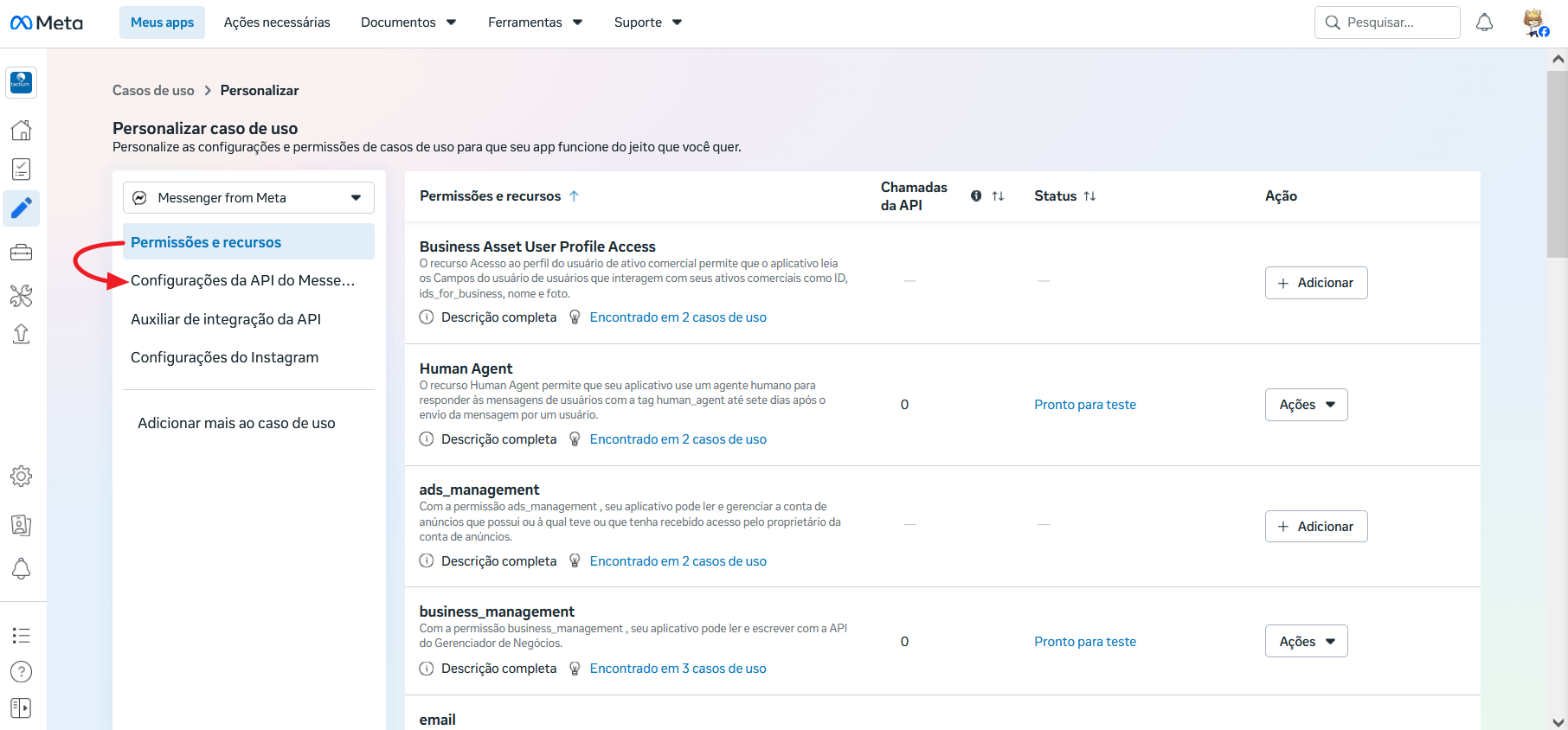Expand the Documentos menu
Image resolution: width=1568 pixels, height=730 pixels.
pos(408,22)
